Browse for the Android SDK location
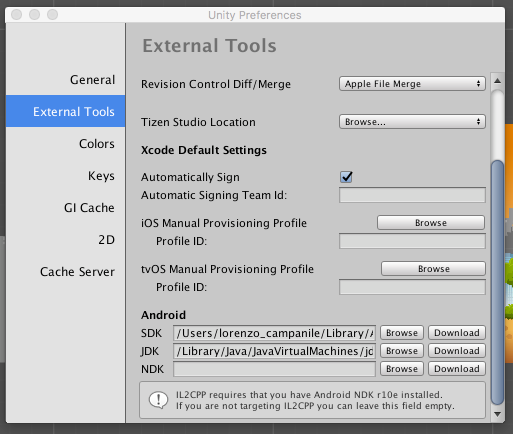The image size is (513, 434). [402, 333]
